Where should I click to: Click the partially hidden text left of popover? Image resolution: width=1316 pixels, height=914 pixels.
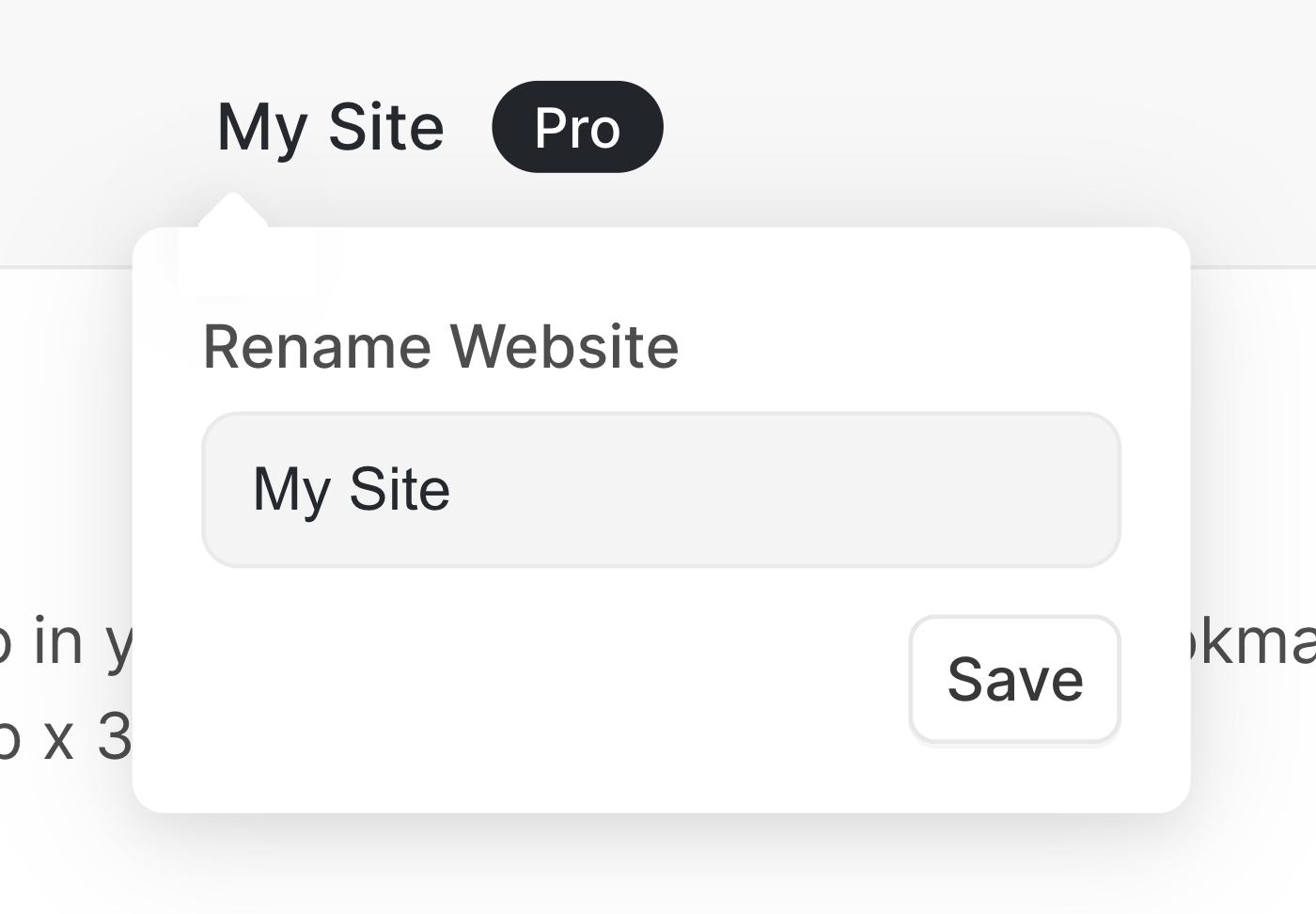(x=66, y=641)
